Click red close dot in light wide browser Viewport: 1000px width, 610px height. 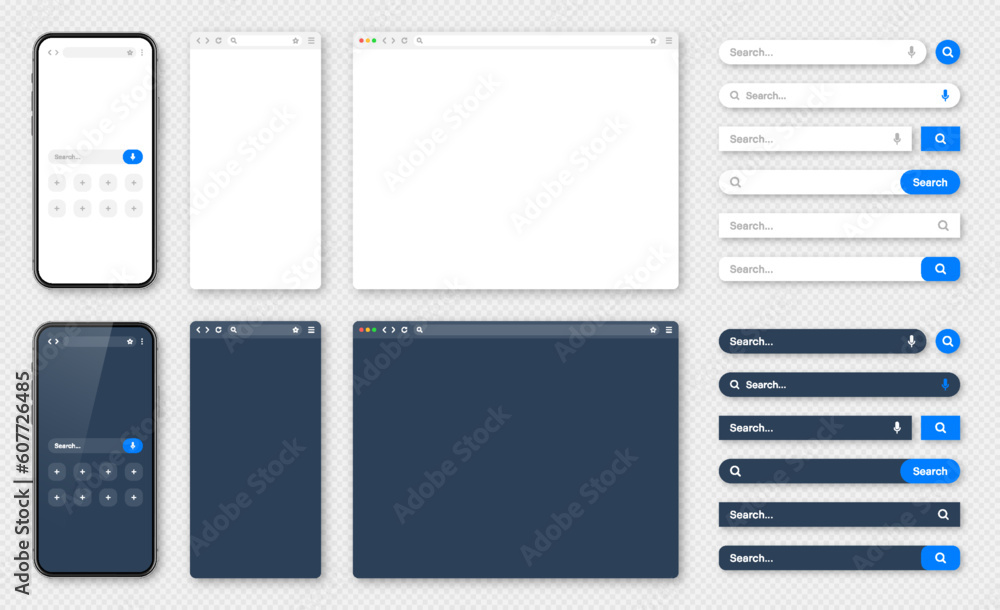pyautogui.click(x=362, y=40)
